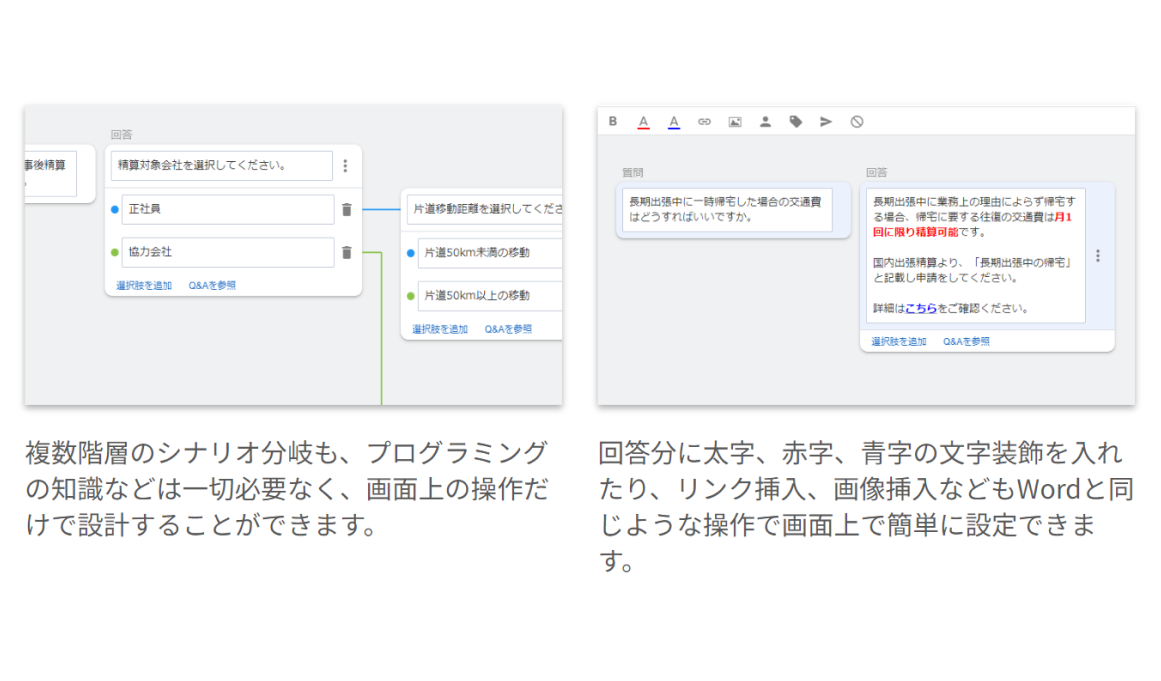Edit the 正社員 option field
1161x681 pixels.
tap(228, 209)
